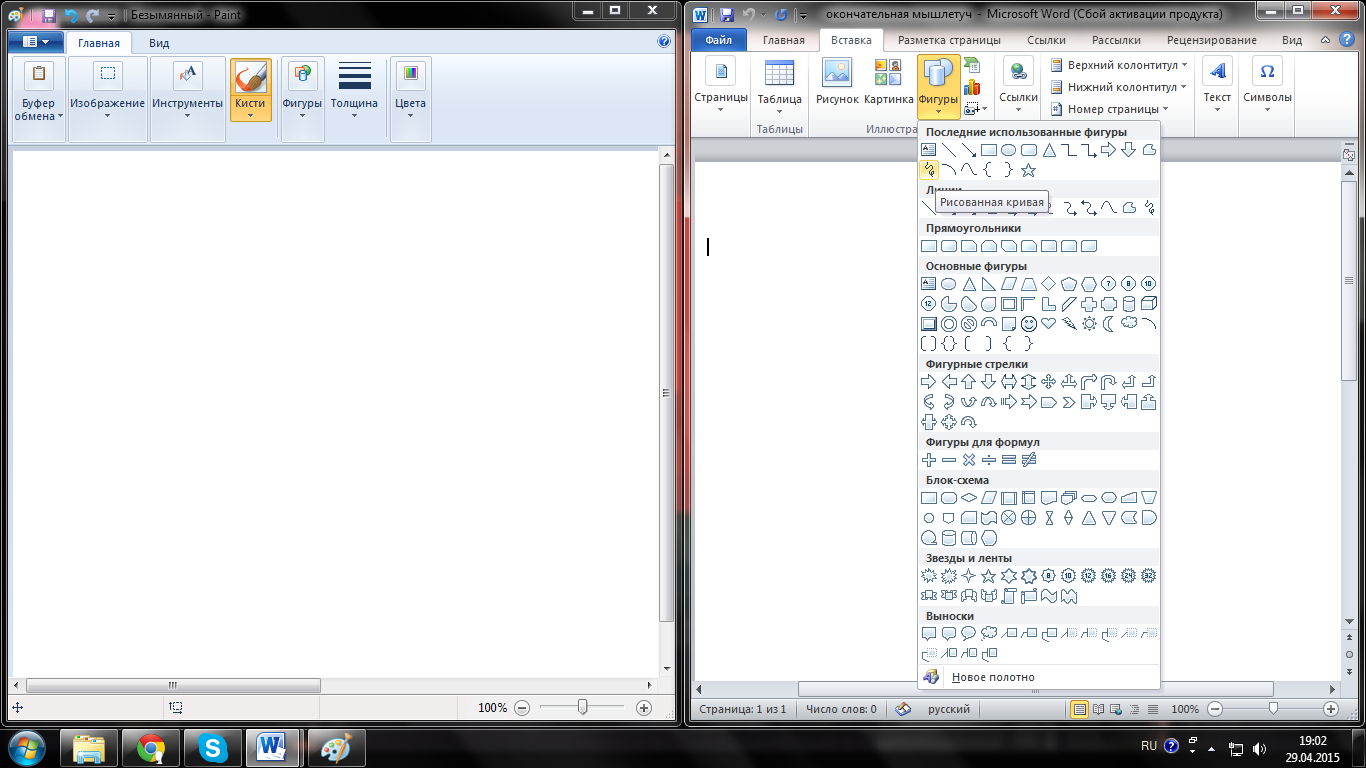This screenshot has height=768, width=1366.
Task: Open Номер страницы dropdown
Action: [1108, 109]
